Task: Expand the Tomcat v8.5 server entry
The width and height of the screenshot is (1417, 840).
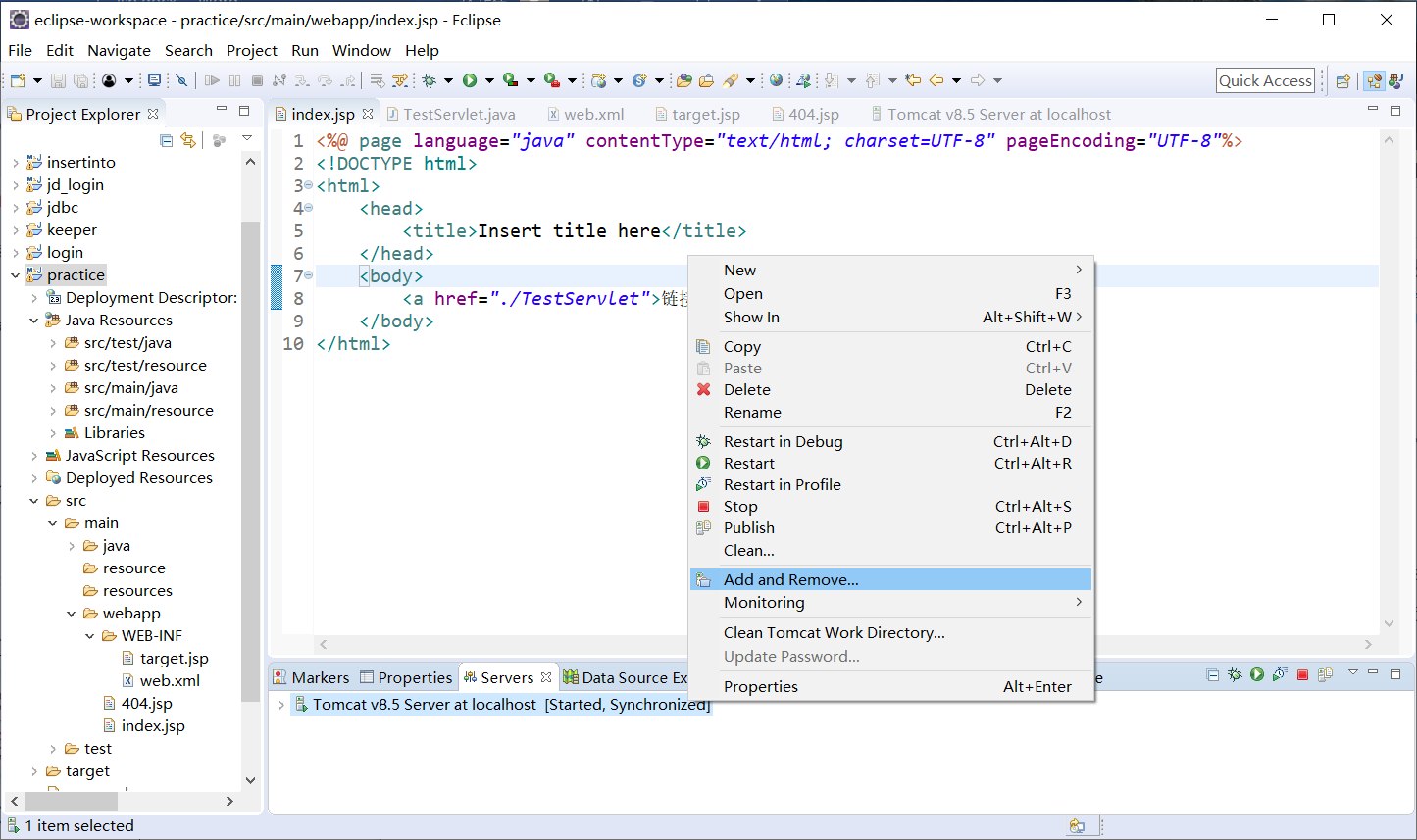Action: [x=281, y=705]
